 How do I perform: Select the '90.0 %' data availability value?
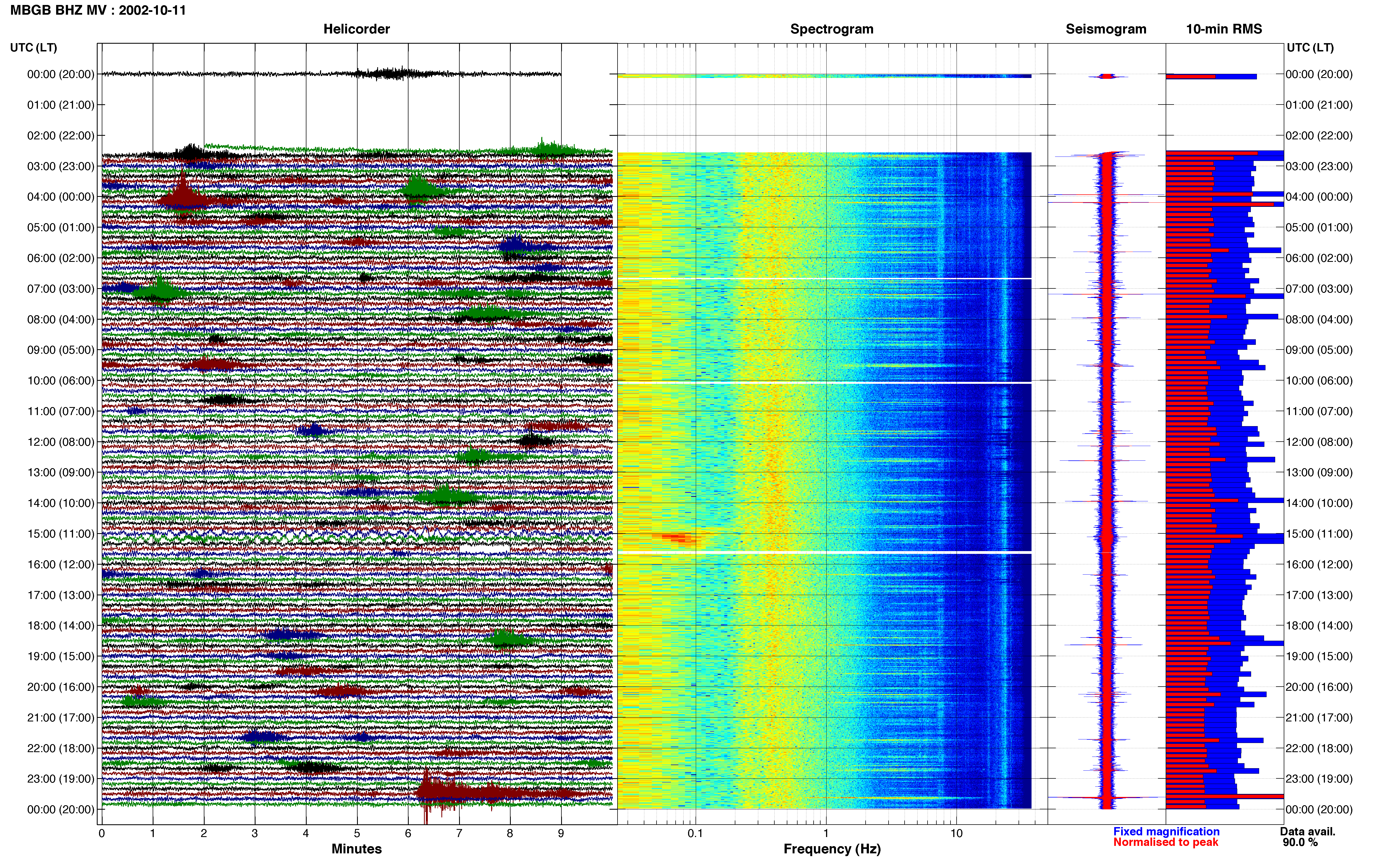pos(1300,842)
